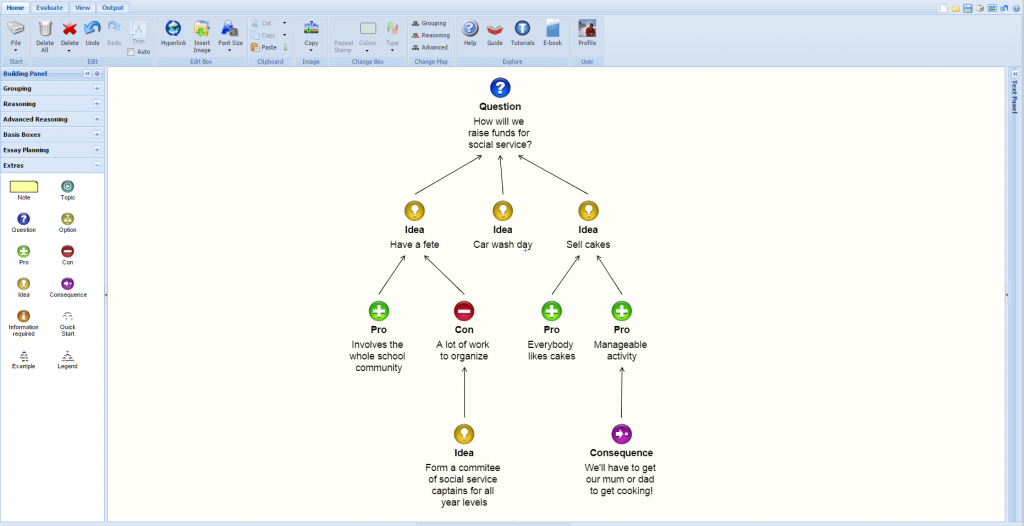Select the Idea bulb icon in Extras
1024x526 pixels.
[24, 284]
